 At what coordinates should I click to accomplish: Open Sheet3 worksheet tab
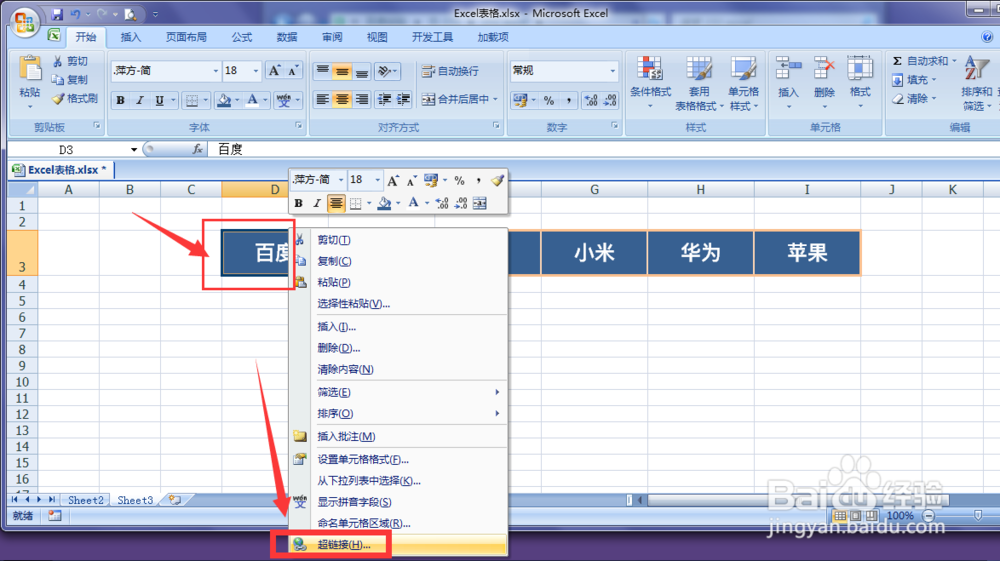(x=135, y=500)
